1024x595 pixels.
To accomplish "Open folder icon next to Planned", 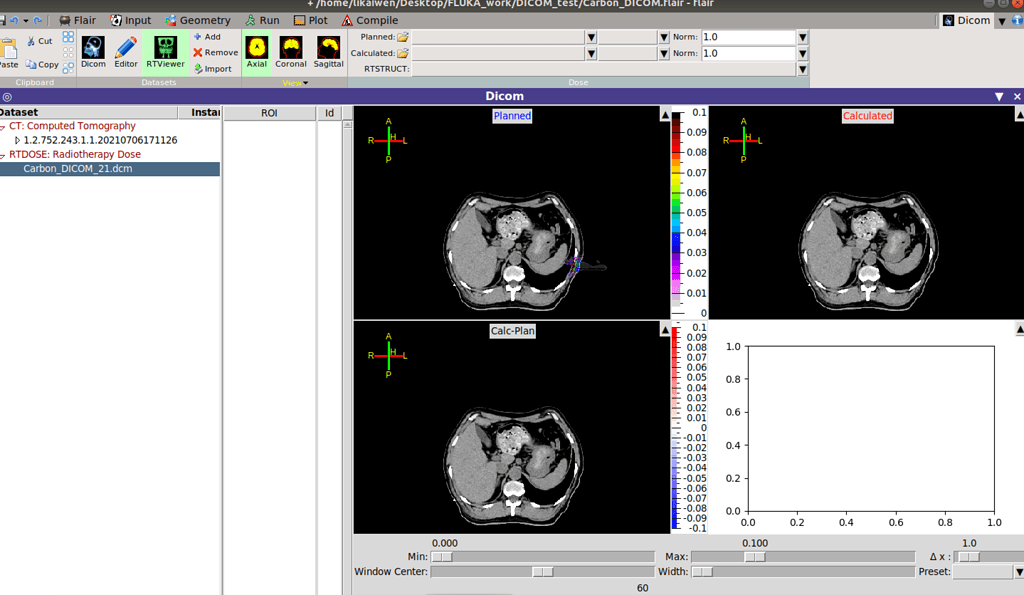I will (403, 37).
